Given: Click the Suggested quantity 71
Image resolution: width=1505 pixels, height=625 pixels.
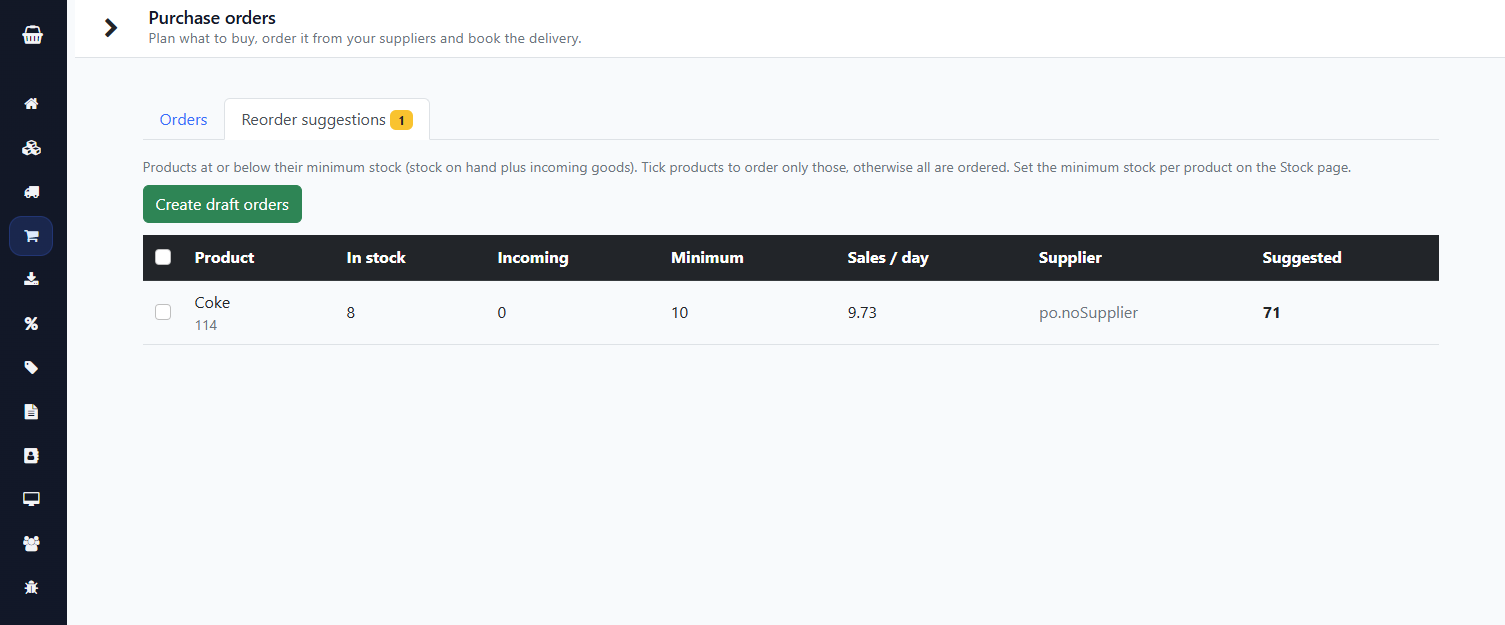Looking at the screenshot, I should coord(1271,312).
